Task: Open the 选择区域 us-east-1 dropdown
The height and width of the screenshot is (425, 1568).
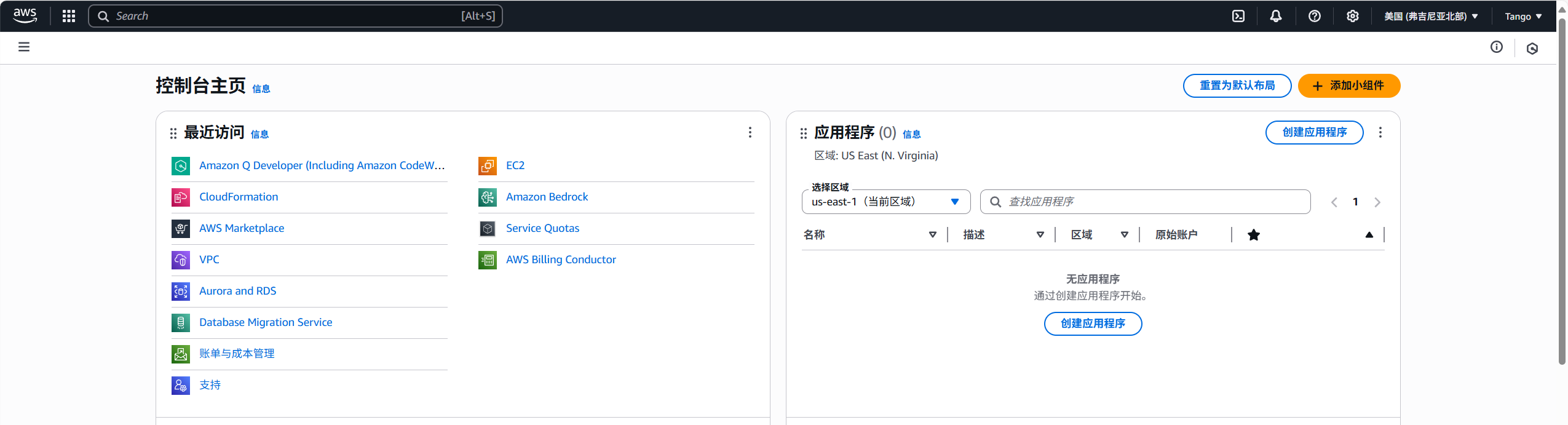Action: (886, 202)
